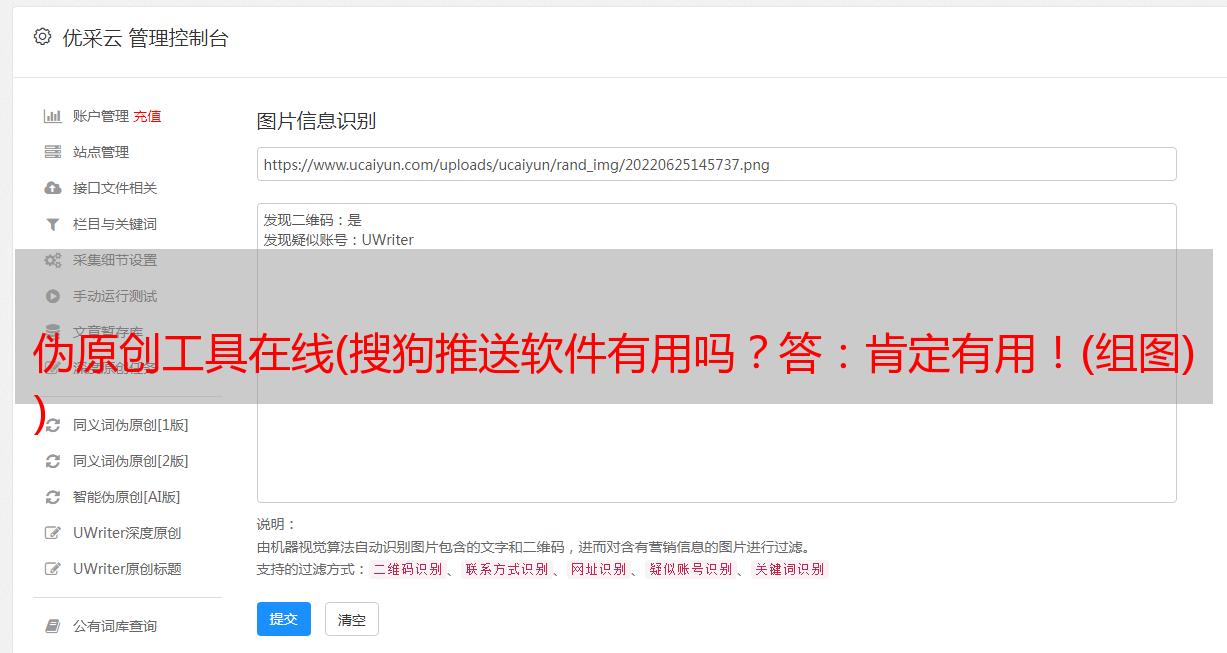1227x653 pixels.
Task: Focus the image URL input field
Action: coord(716,164)
